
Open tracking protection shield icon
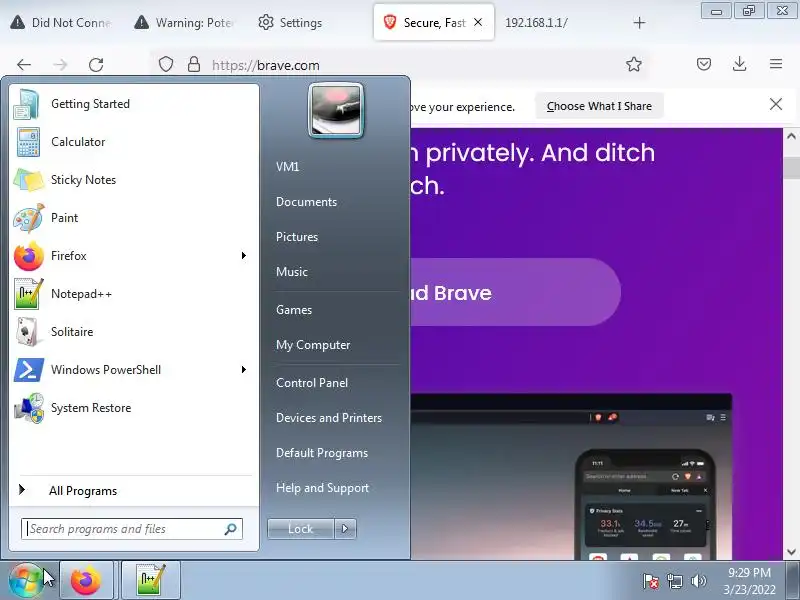166,64
